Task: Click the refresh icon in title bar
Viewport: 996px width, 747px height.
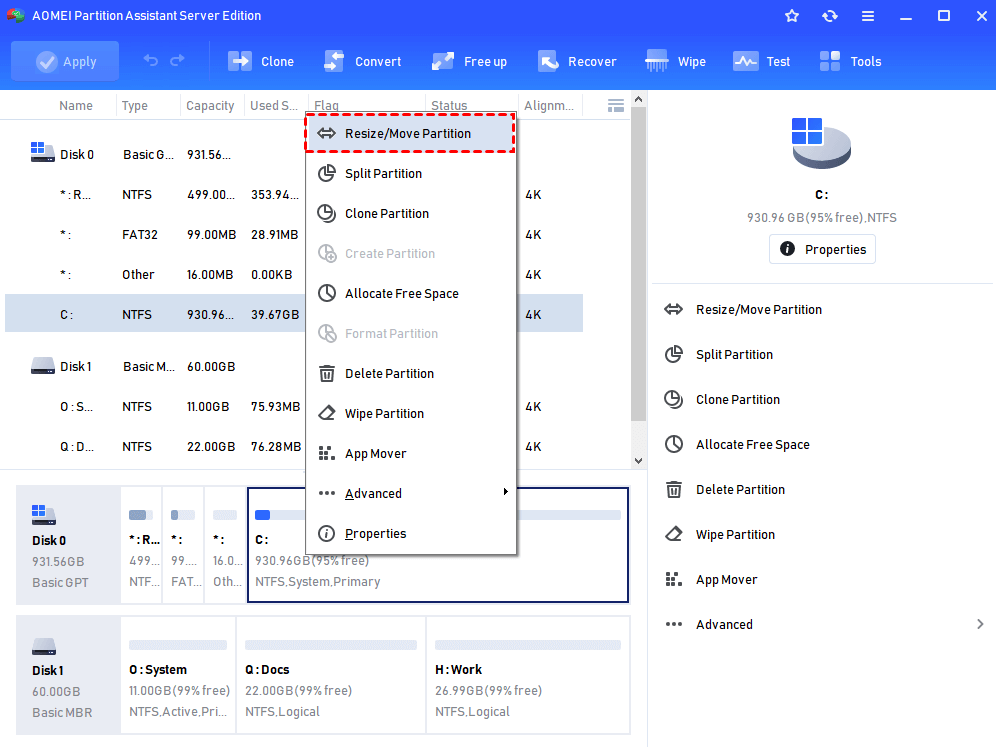Action: coord(830,16)
